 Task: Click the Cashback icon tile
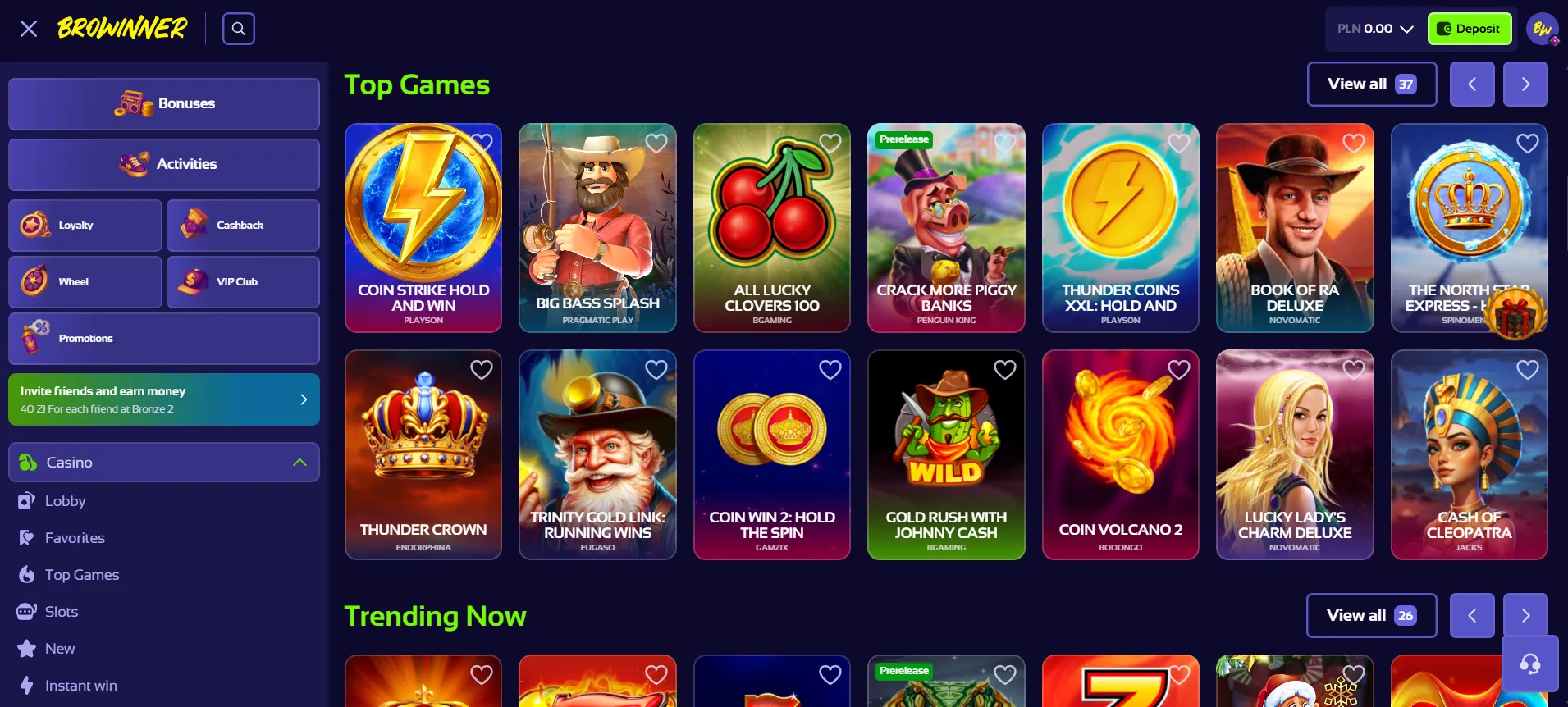[243, 226]
